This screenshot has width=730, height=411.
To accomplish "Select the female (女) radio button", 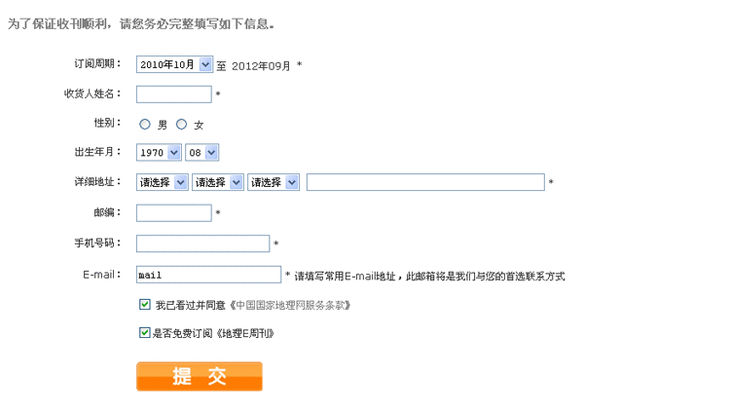I will pyautogui.click(x=181, y=125).
